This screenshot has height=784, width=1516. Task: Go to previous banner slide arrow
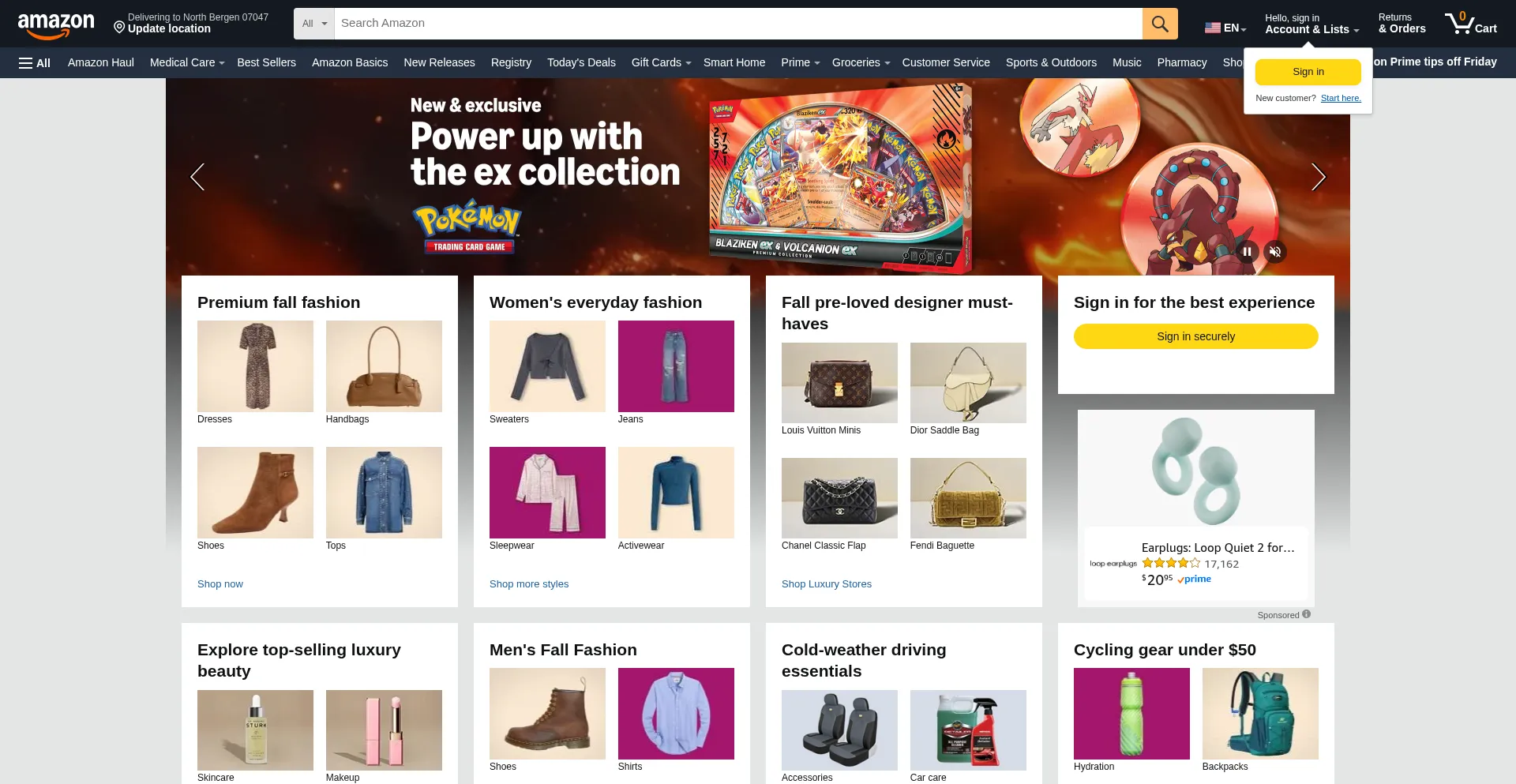(197, 177)
